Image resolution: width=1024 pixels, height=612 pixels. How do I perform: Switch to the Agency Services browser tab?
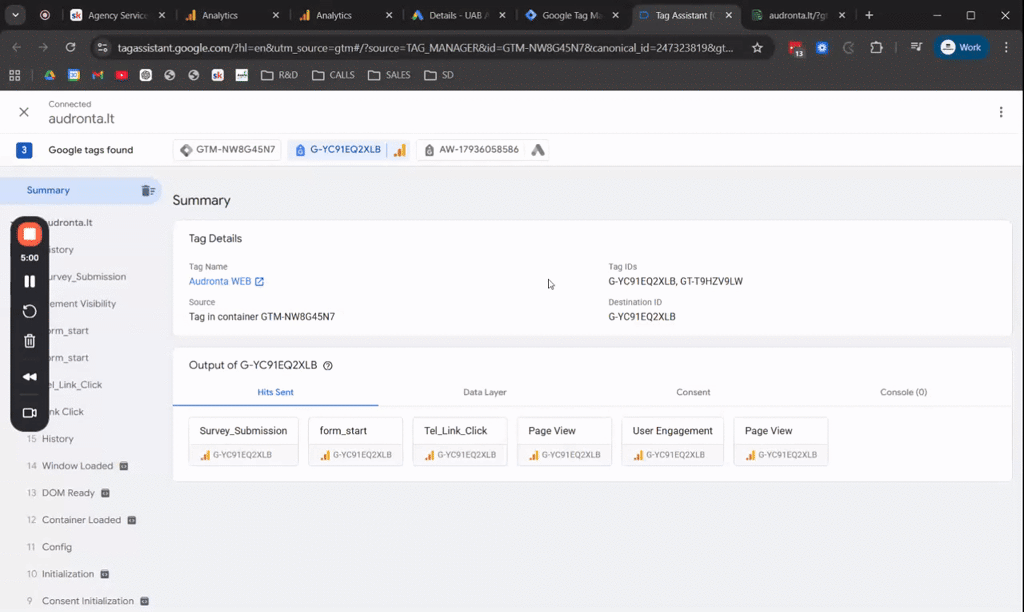coord(118,15)
